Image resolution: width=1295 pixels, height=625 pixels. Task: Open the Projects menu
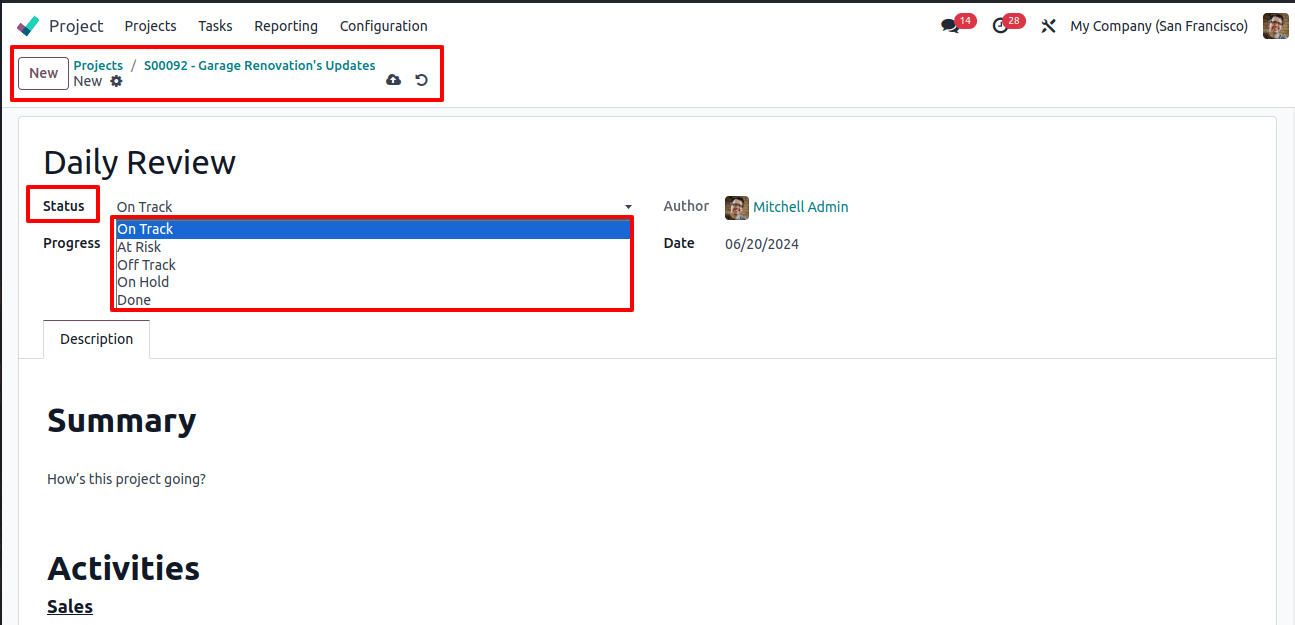coord(150,26)
